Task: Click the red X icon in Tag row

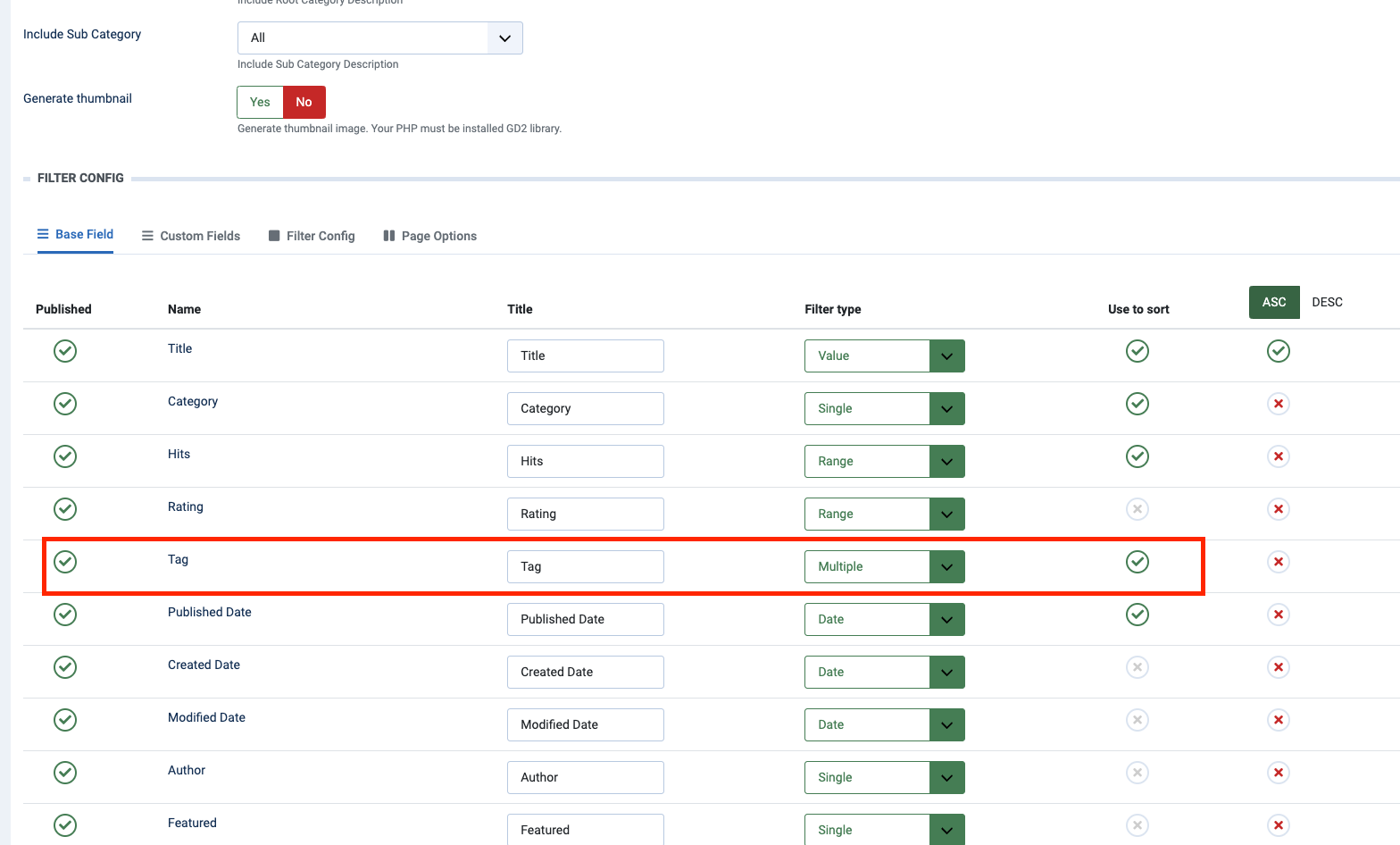Action: coord(1278,562)
